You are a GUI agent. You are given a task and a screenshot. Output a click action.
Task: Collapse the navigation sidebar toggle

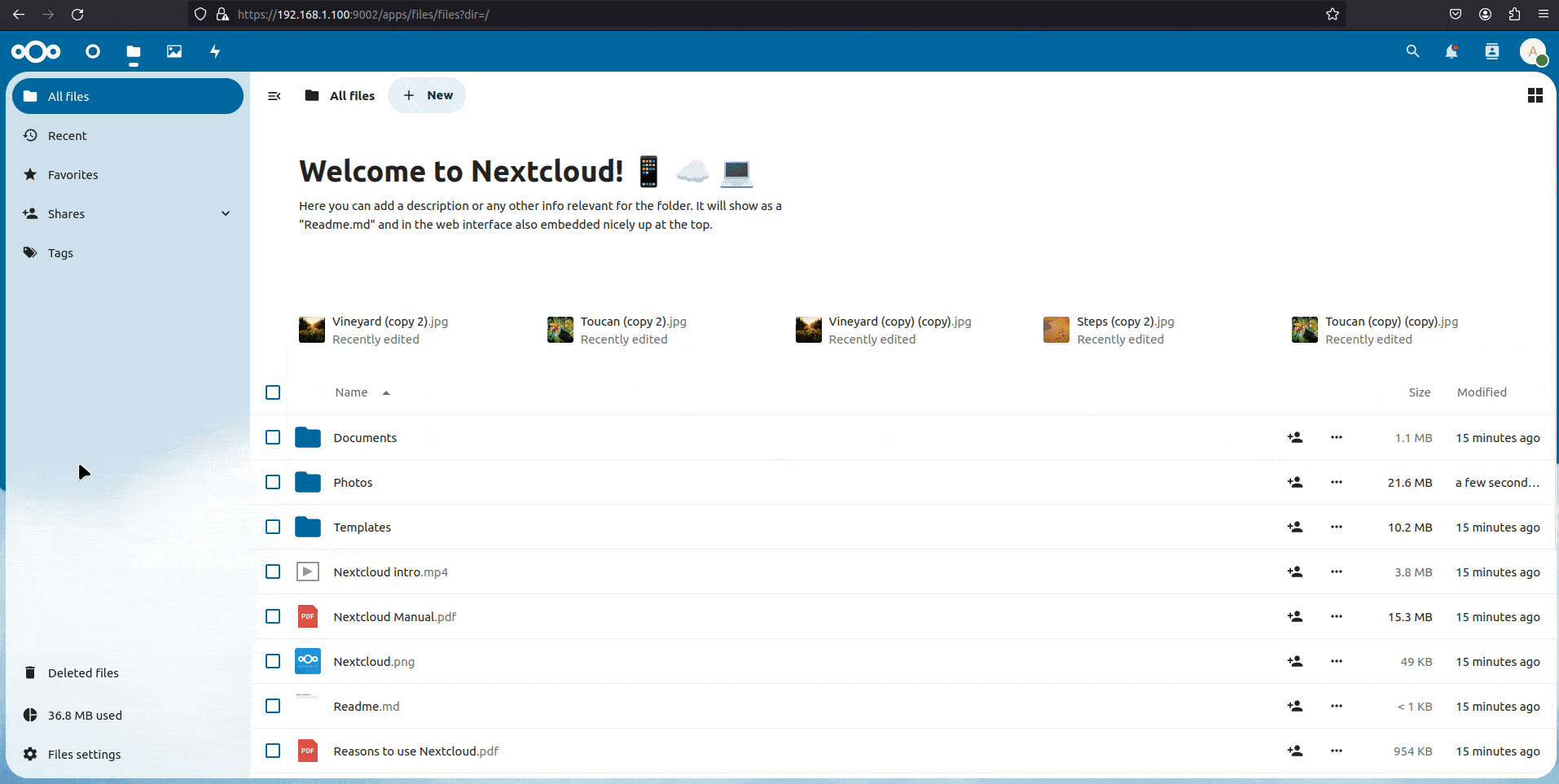click(x=274, y=96)
